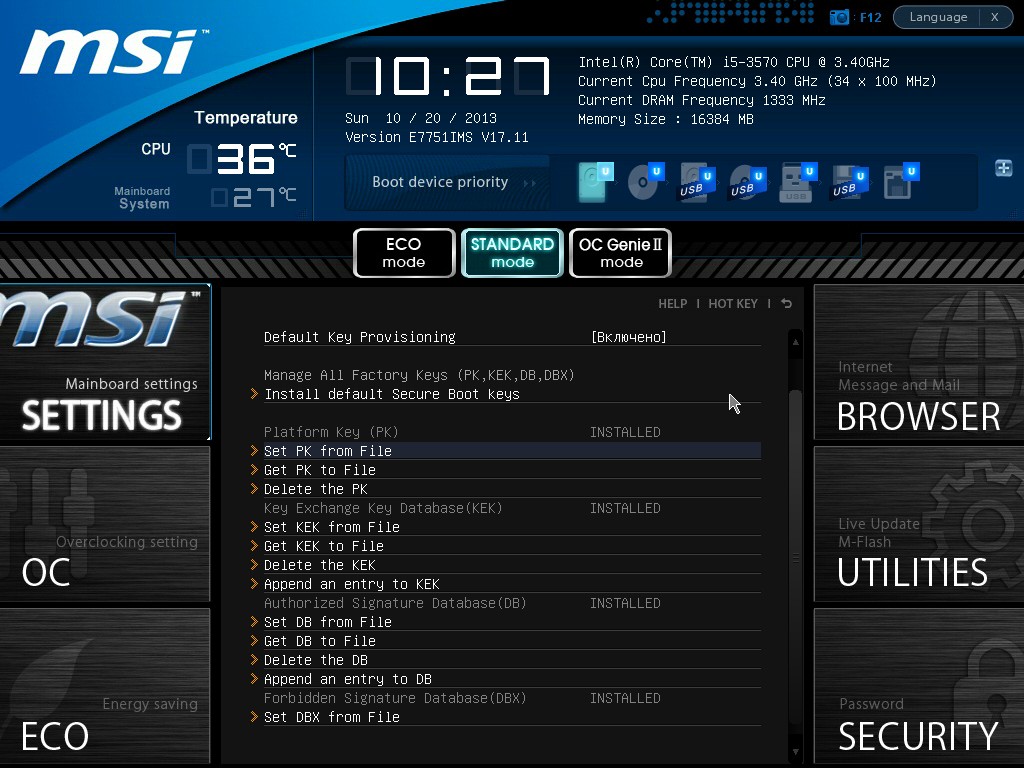Click Manage All Factory Keys text

[x=419, y=375]
